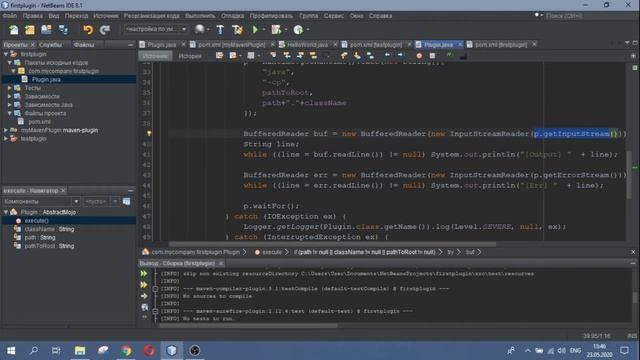Select Plugin.java in project tree
Viewport: 640px width, 360px height.
coord(46,80)
